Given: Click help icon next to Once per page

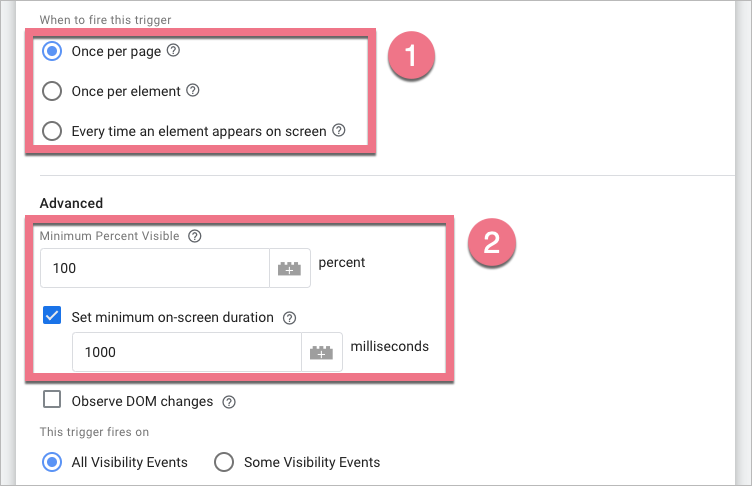Looking at the screenshot, I should point(174,50).
